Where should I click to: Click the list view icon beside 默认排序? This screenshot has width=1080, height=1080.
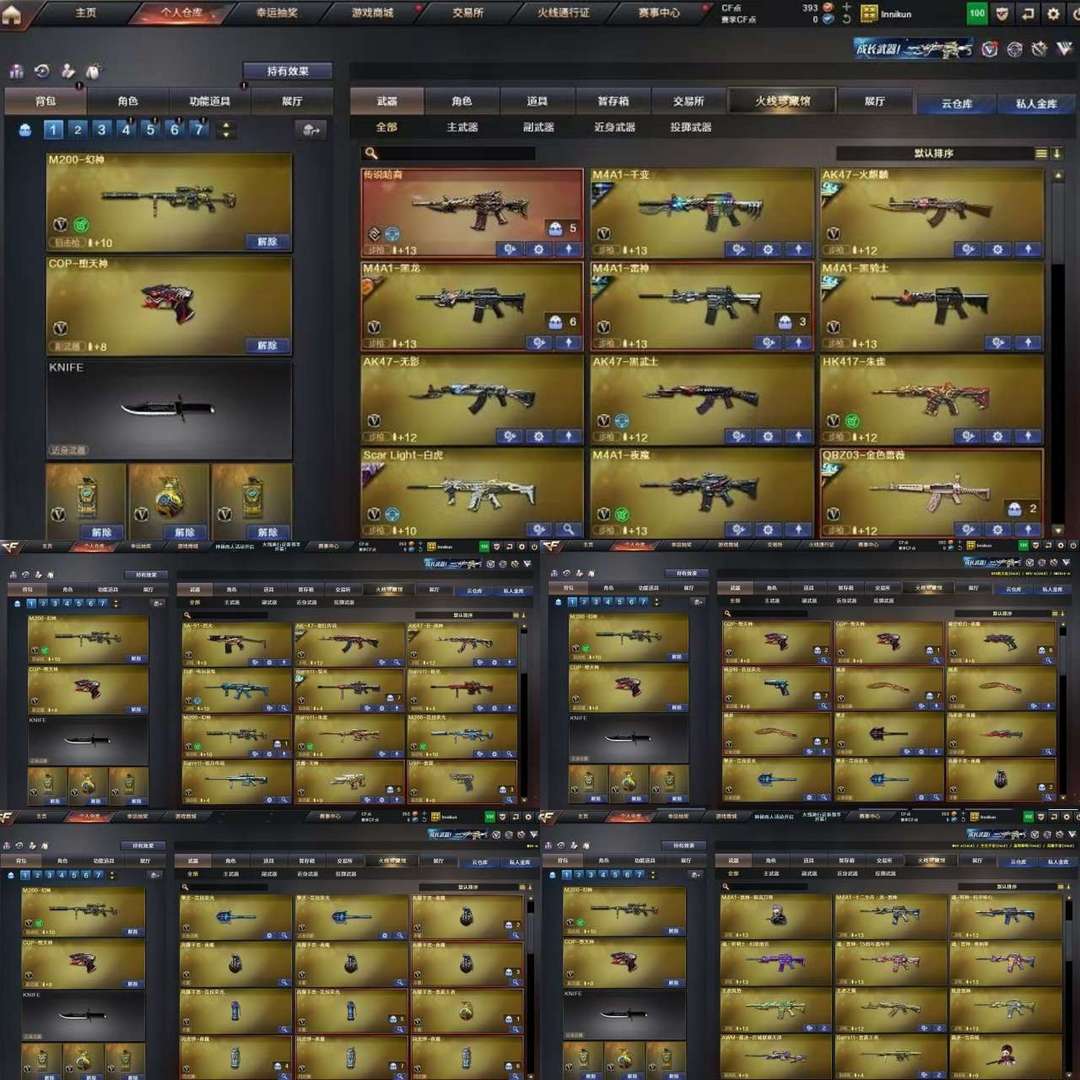click(x=1041, y=154)
